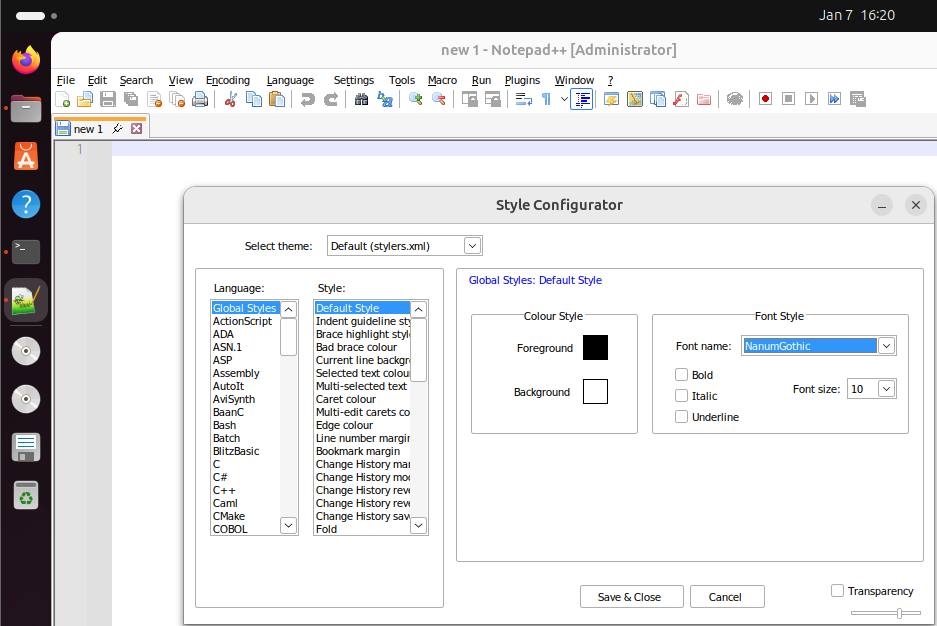This screenshot has height=626, width=937.
Task: Click the Replace toolbar icon
Action: [x=384, y=99]
